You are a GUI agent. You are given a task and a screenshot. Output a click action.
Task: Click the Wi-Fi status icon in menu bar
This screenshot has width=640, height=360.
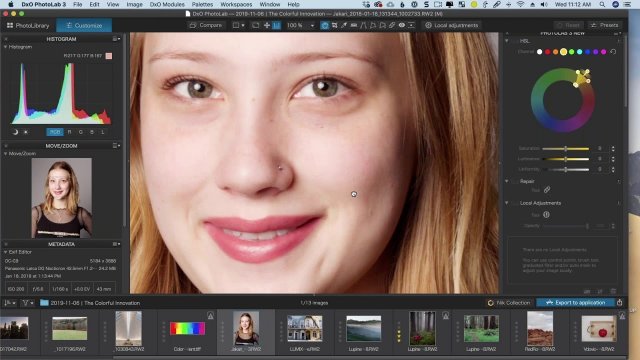point(520,4)
